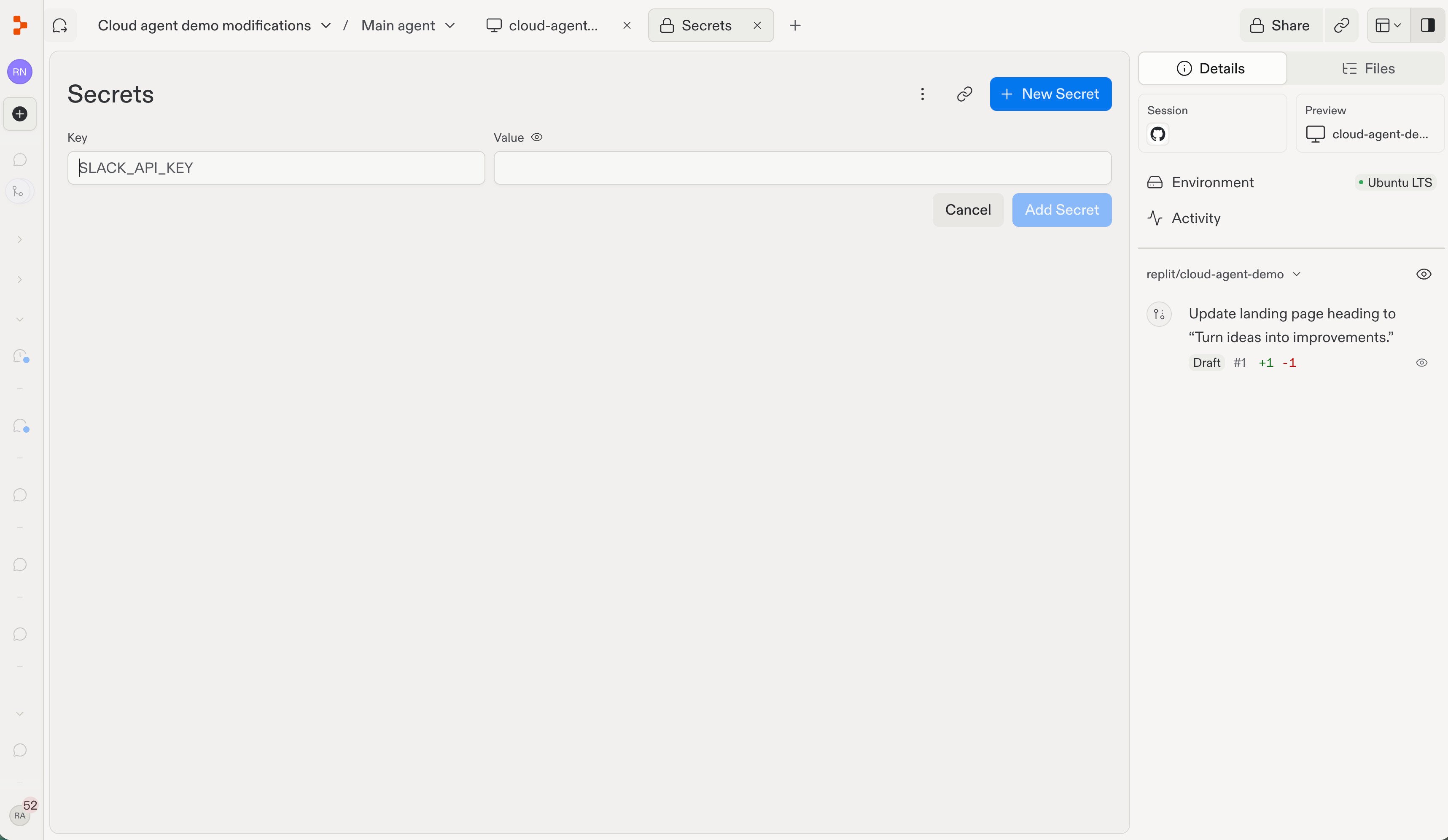Toggle the eye icon beside replit/cloud-agent-demo
1448x840 pixels.
coord(1423,274)
